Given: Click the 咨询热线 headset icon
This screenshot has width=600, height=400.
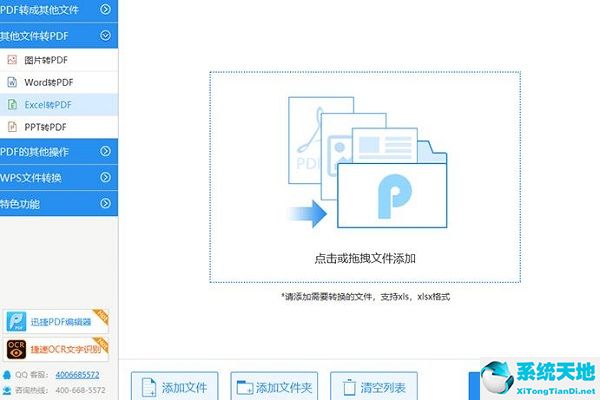Looking at the screenshot, I should point(7,390).
